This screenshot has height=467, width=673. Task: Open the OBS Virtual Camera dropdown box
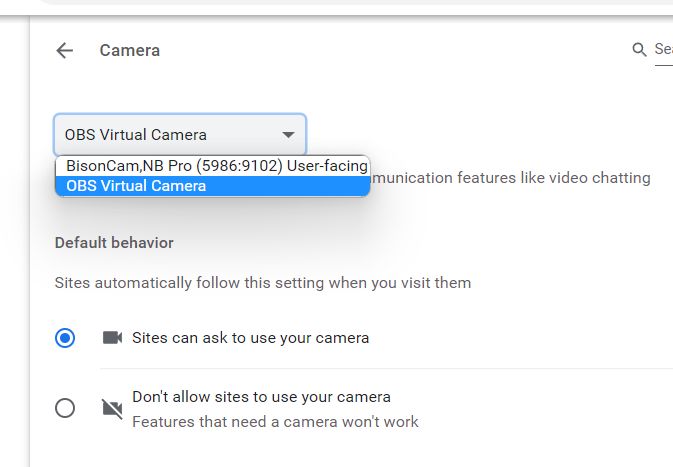pos(180,134)
